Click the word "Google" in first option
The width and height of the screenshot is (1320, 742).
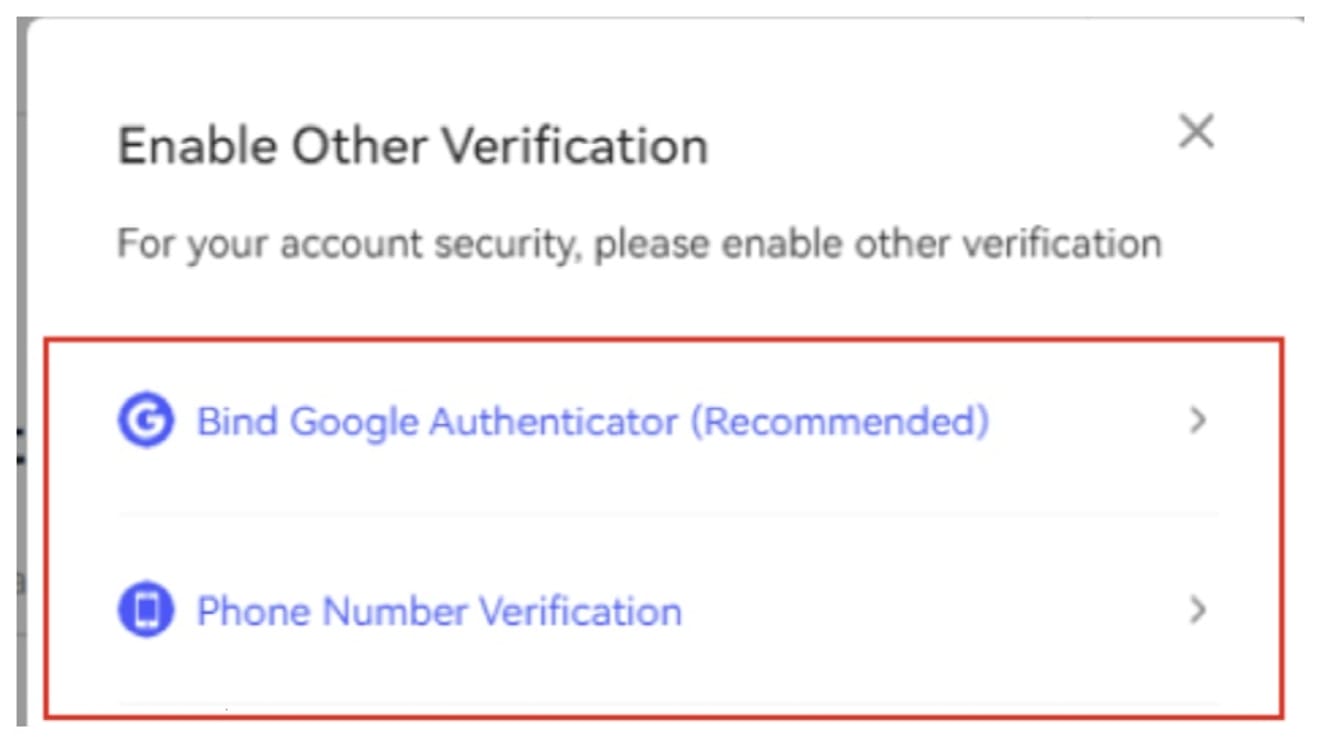pyautogui.click(x=354, y=421)
